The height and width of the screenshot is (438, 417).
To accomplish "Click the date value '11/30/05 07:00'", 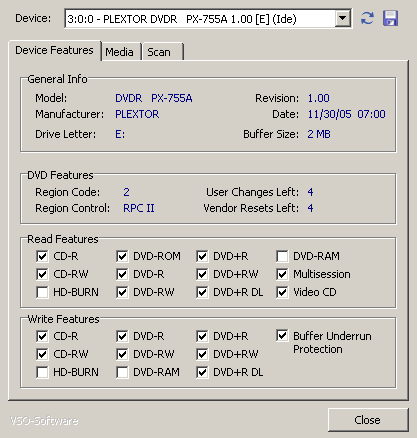I will tap(347, 114).
